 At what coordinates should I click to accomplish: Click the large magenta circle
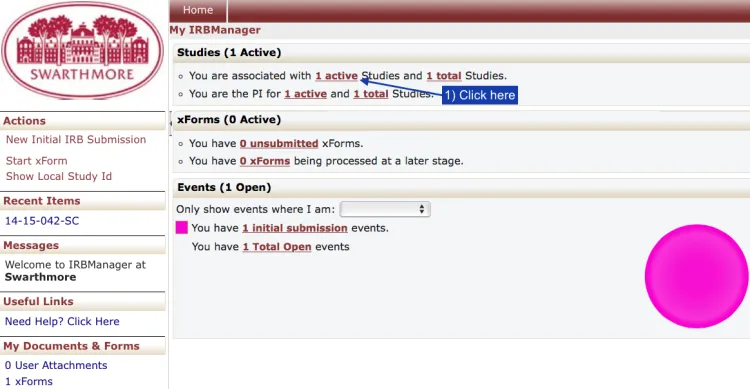click(x=696, y=276)
